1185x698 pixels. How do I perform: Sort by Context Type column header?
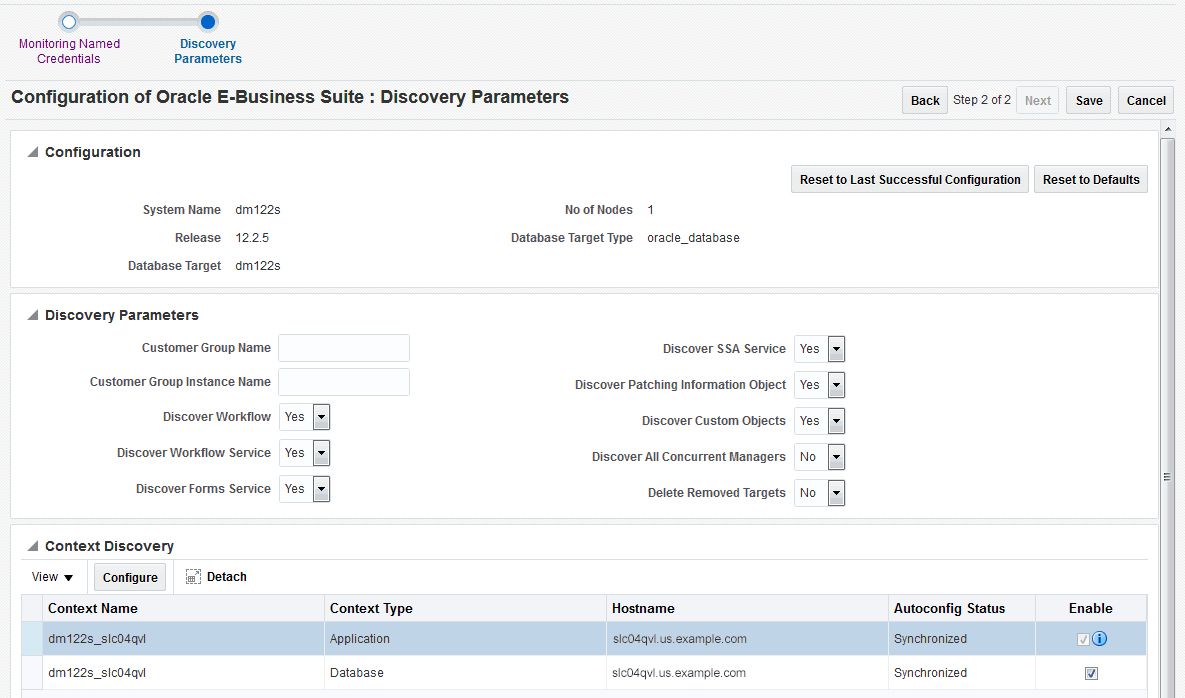click(x=466, y=609)
